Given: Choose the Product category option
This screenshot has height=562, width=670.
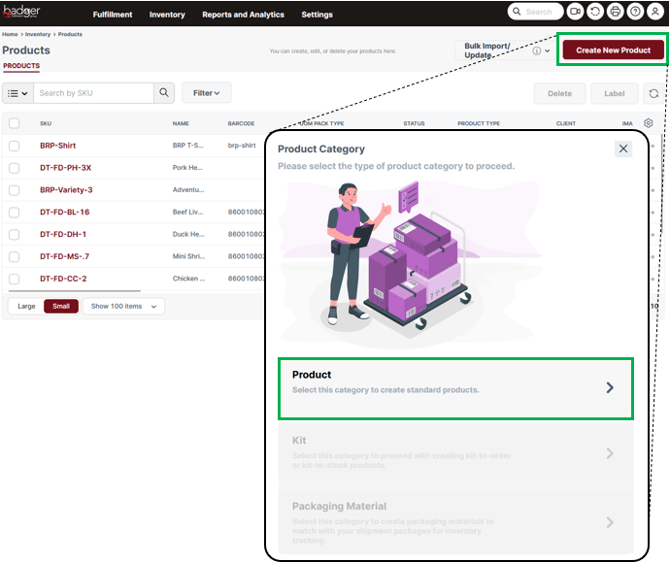Looking at the screenshot, I should [x=455, y=388].
